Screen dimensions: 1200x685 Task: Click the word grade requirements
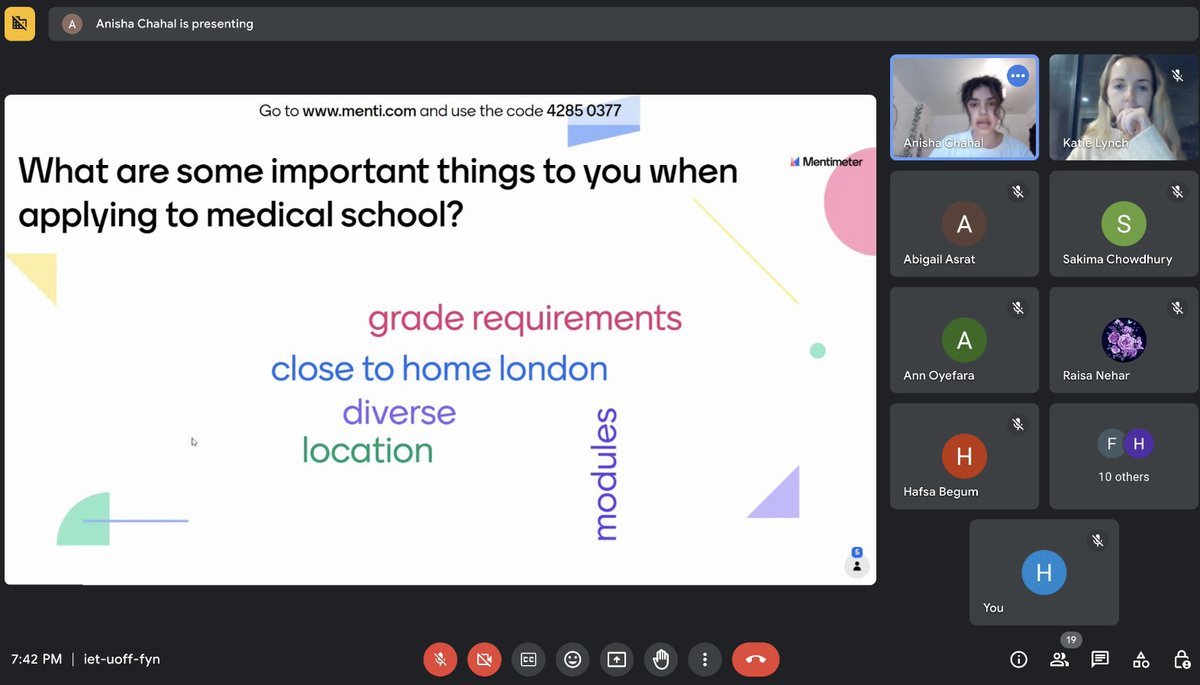(x=525, y=319)
